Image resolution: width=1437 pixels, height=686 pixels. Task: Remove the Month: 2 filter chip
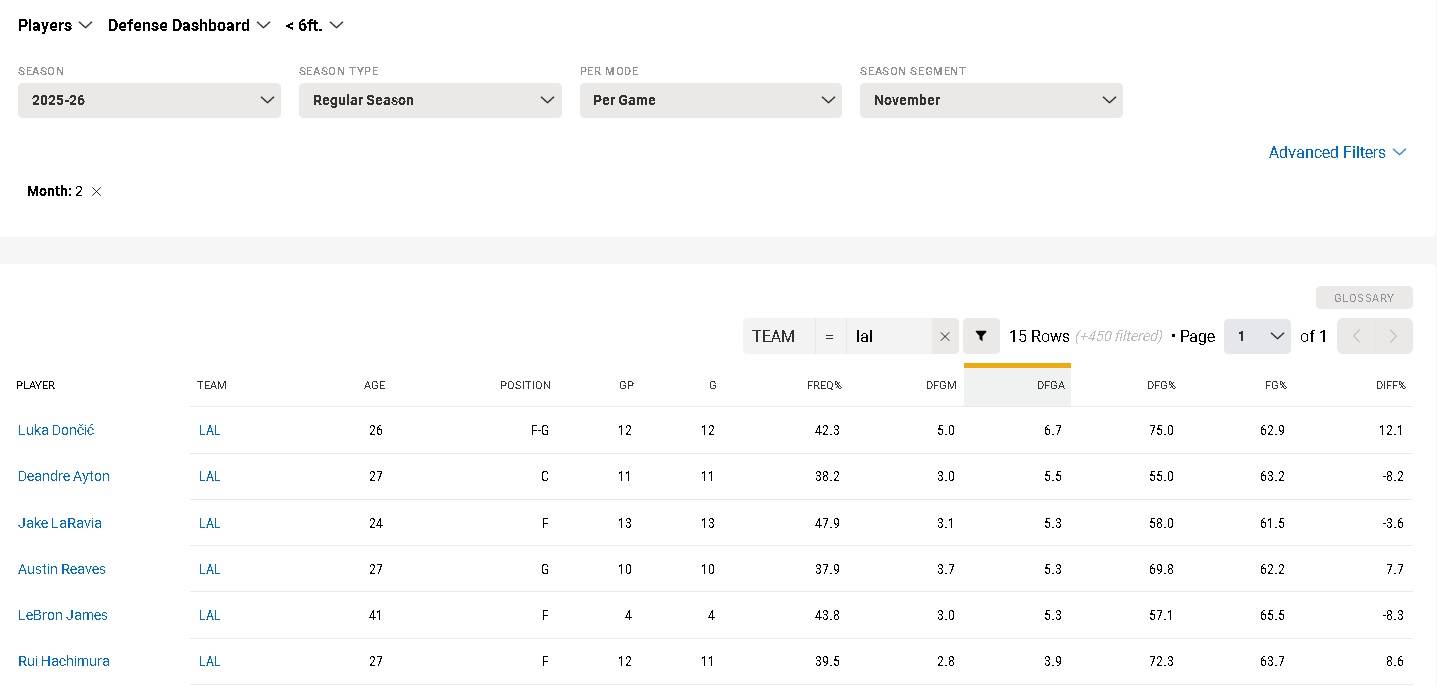pyautogui.click(x=96, y=191)
